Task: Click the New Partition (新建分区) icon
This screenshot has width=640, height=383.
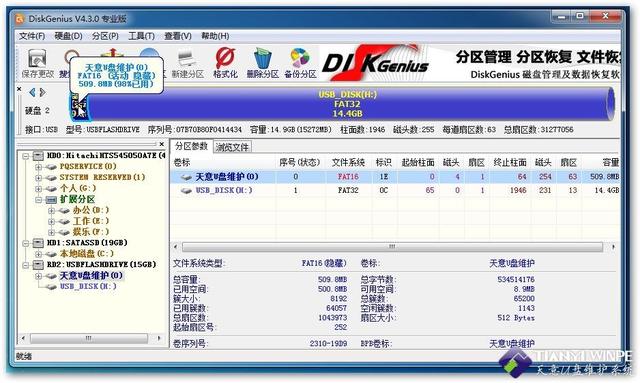Action: (187, 63)
